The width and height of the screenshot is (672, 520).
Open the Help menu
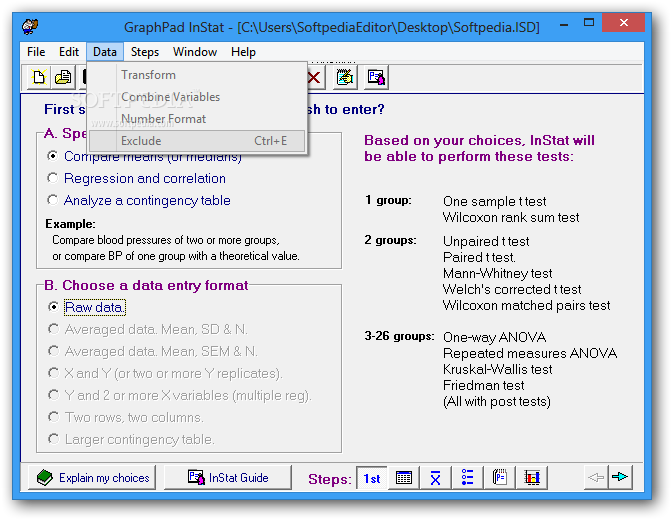tap(243, 52)
